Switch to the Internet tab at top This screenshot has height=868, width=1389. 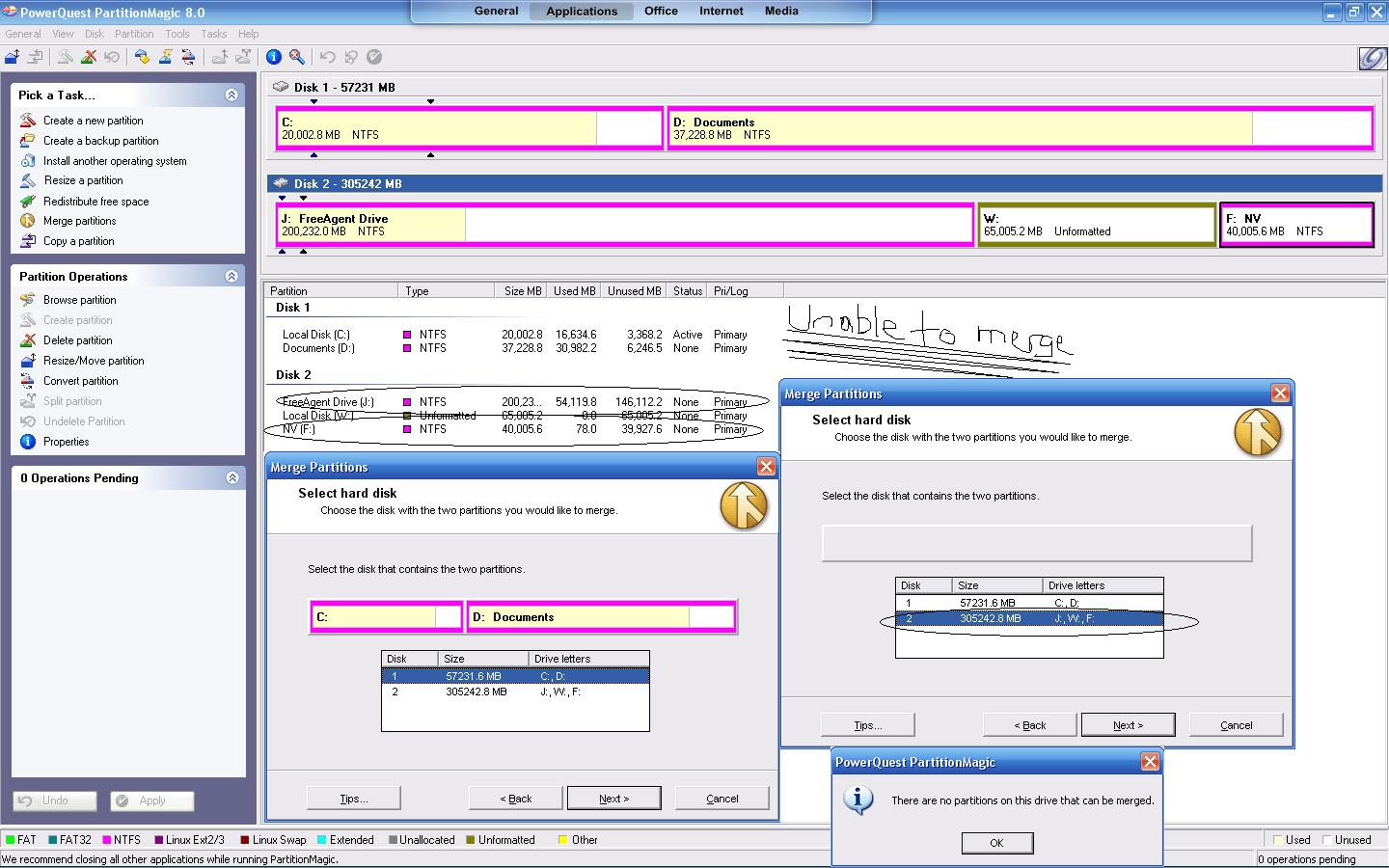click(722, 11)
